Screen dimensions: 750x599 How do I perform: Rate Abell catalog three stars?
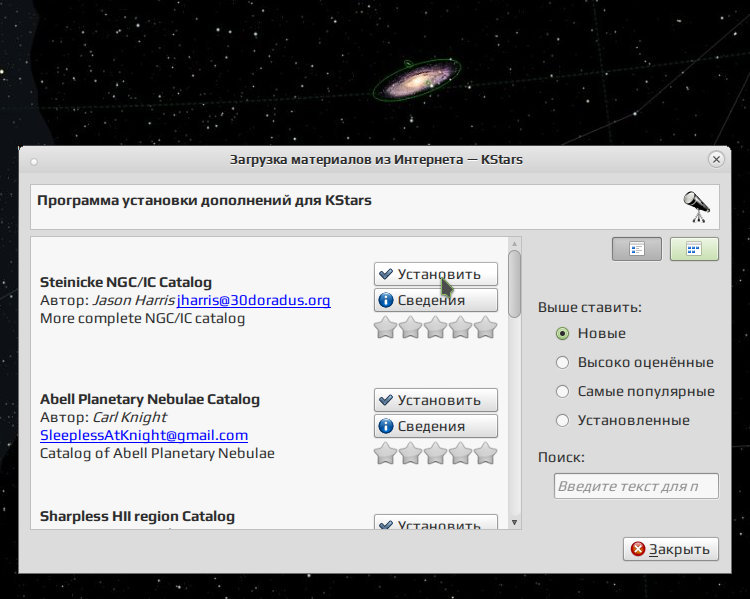[x=436, y=453]
